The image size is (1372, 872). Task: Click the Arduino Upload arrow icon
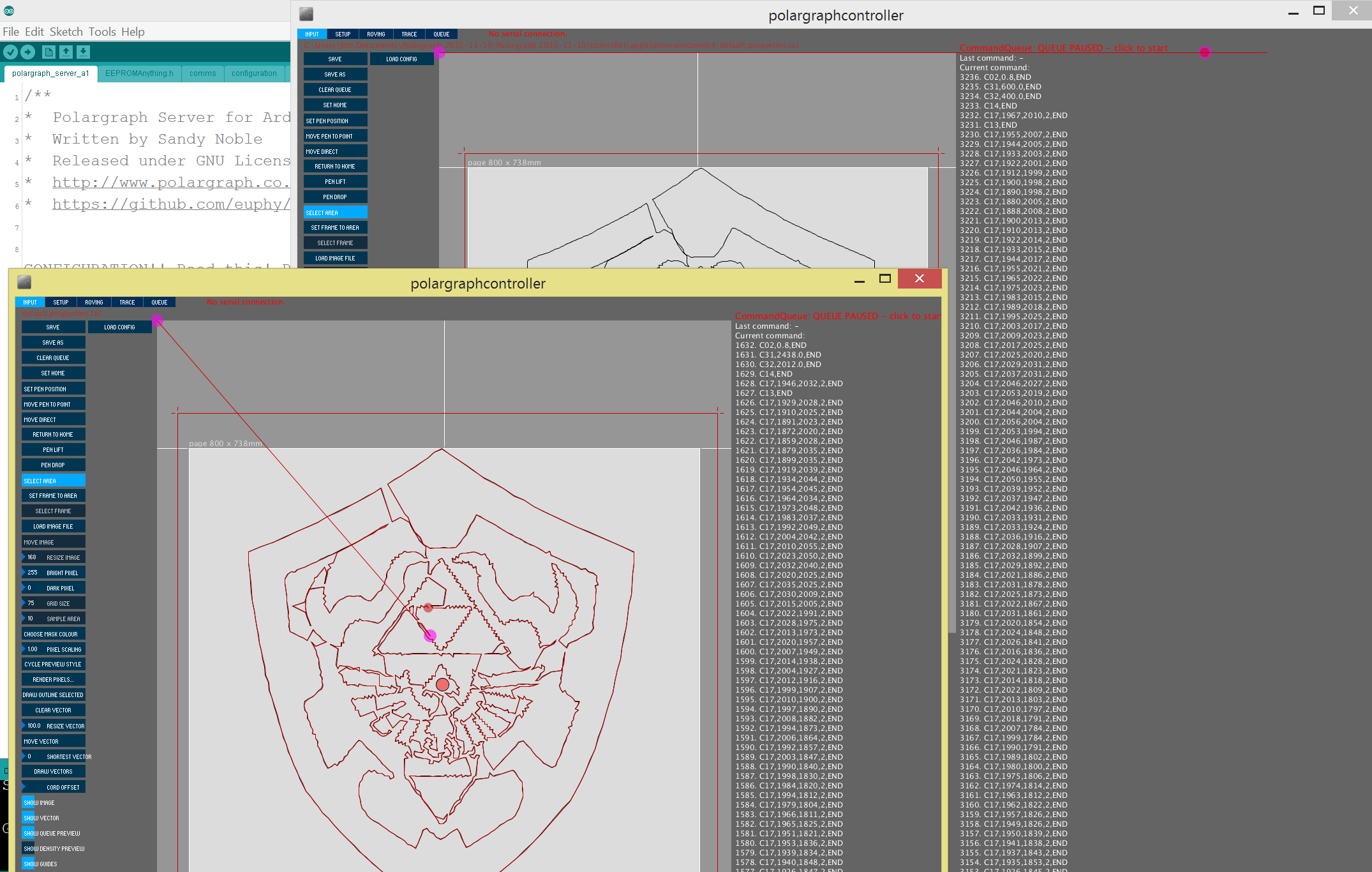point(28,52)
